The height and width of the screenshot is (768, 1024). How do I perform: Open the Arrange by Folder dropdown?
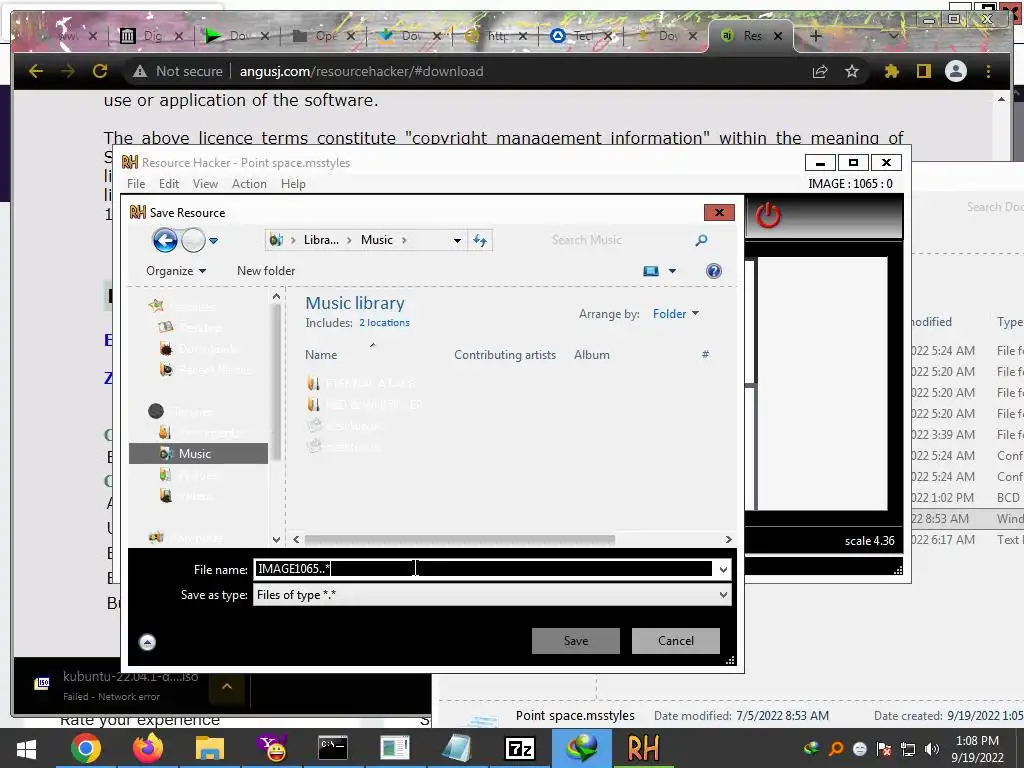(676, 313)
